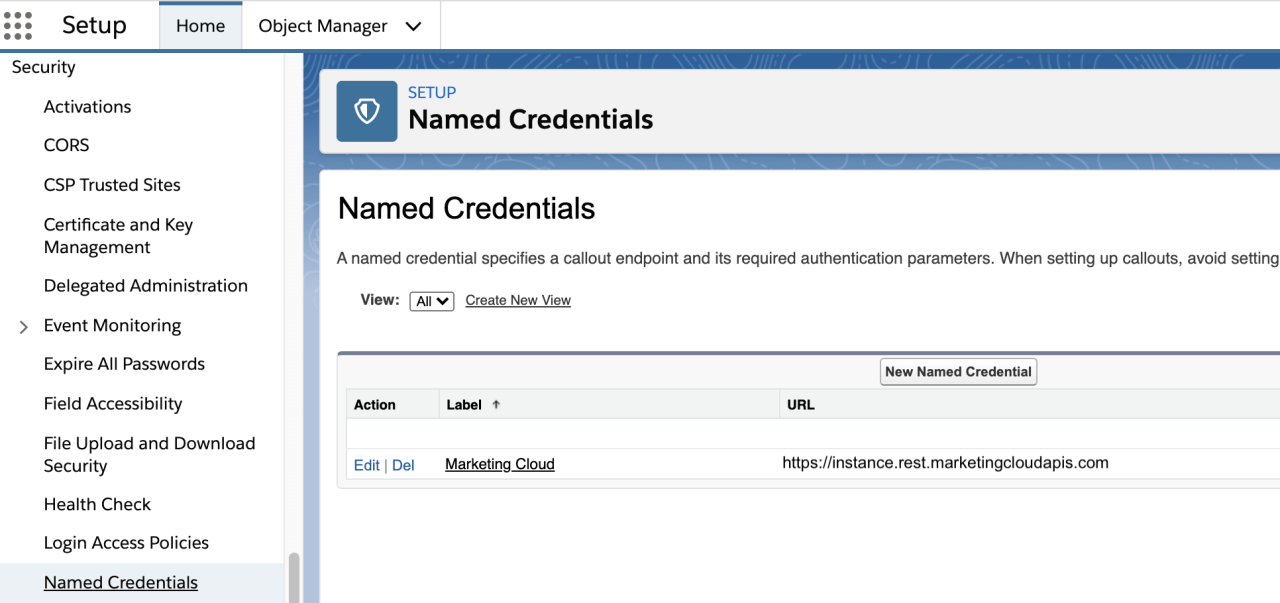This screenshot has height=603, width=1280.
Task: Expand the Object Manager dropdown chevron
Action: (413, 27)
